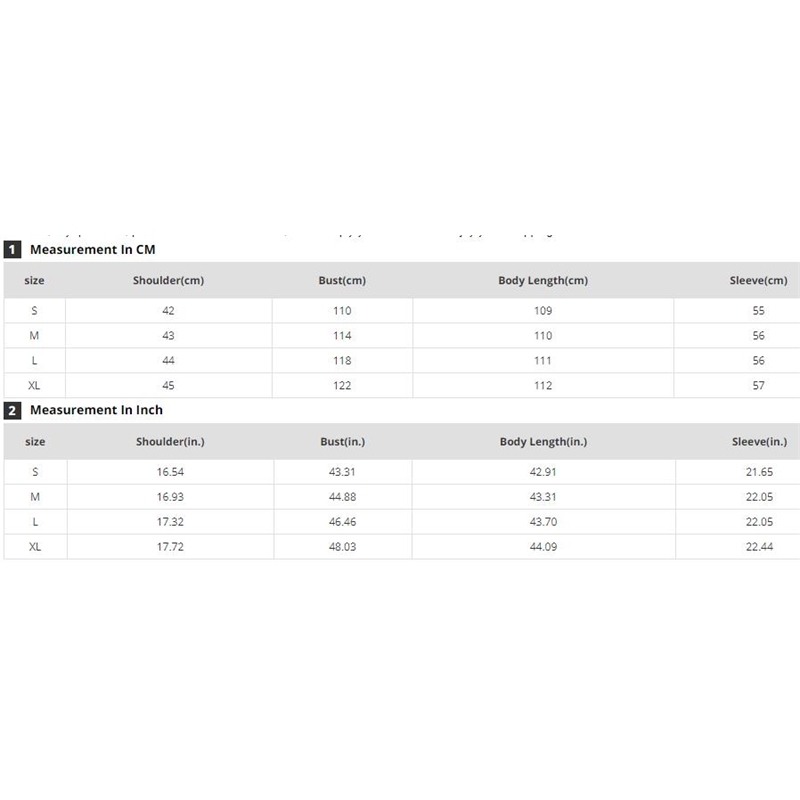Click the Bust(in.) column header
This screenshot has height=800, width=800.
343,441
